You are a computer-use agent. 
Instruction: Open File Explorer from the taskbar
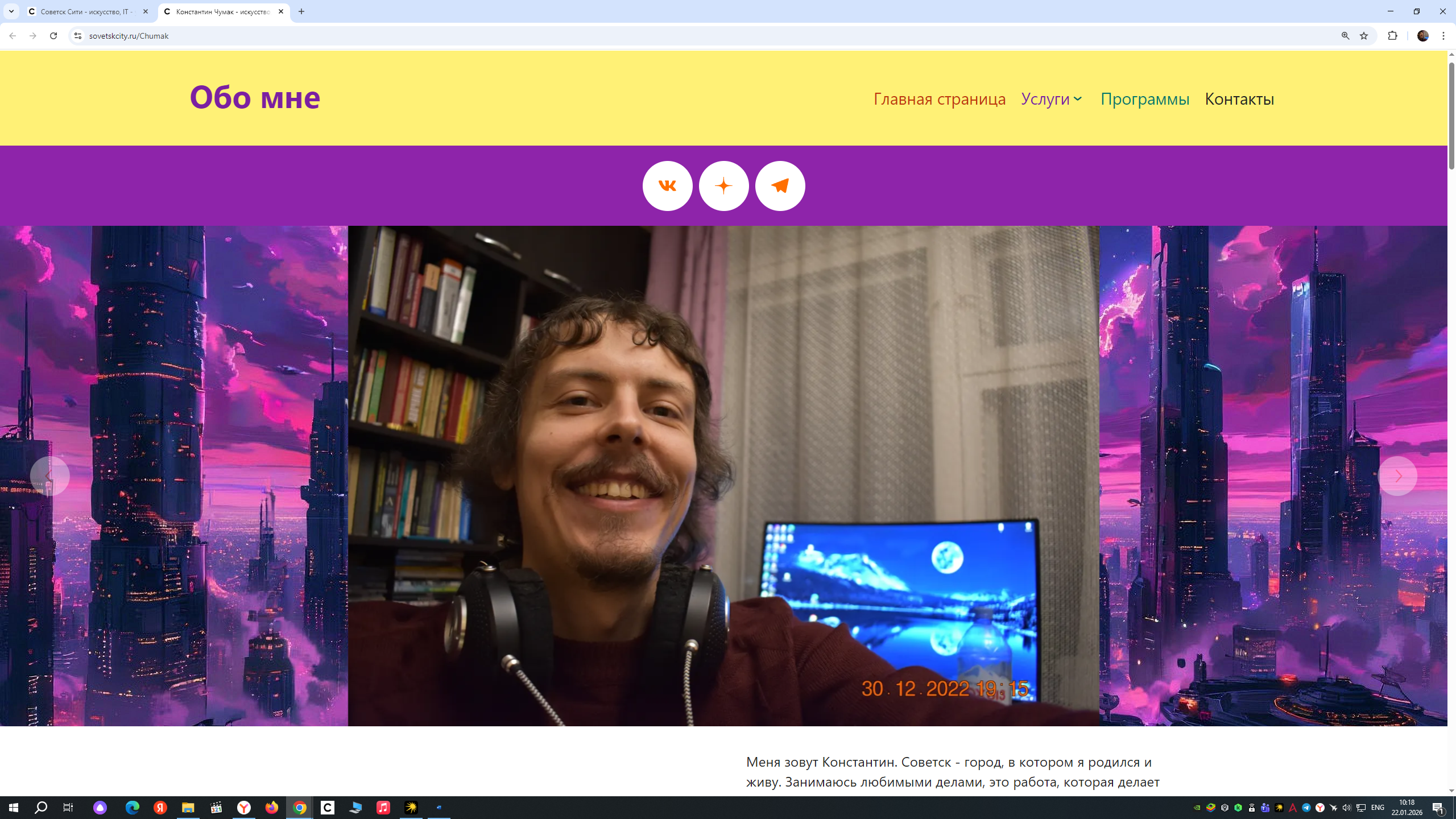click(188, 808)
